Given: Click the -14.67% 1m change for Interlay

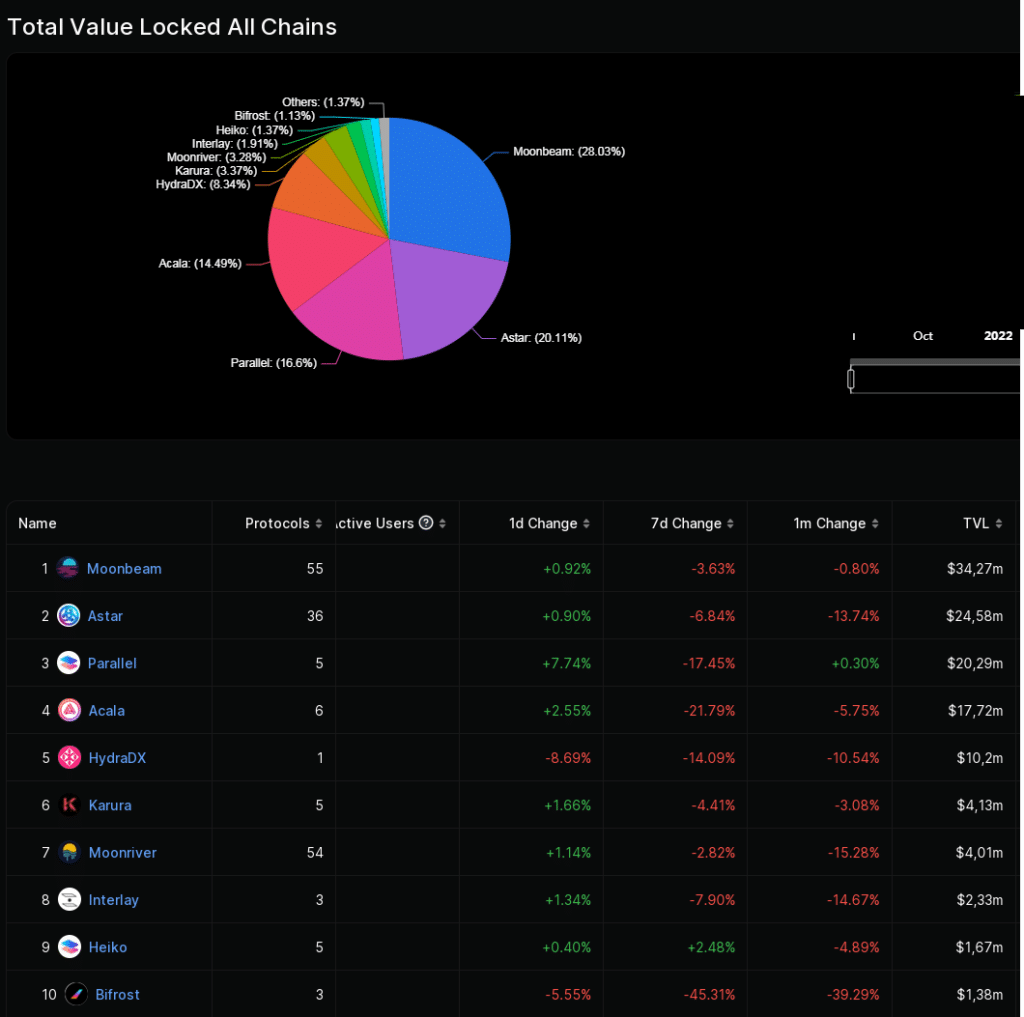Looking at the screenshot, I should (853, 900).
